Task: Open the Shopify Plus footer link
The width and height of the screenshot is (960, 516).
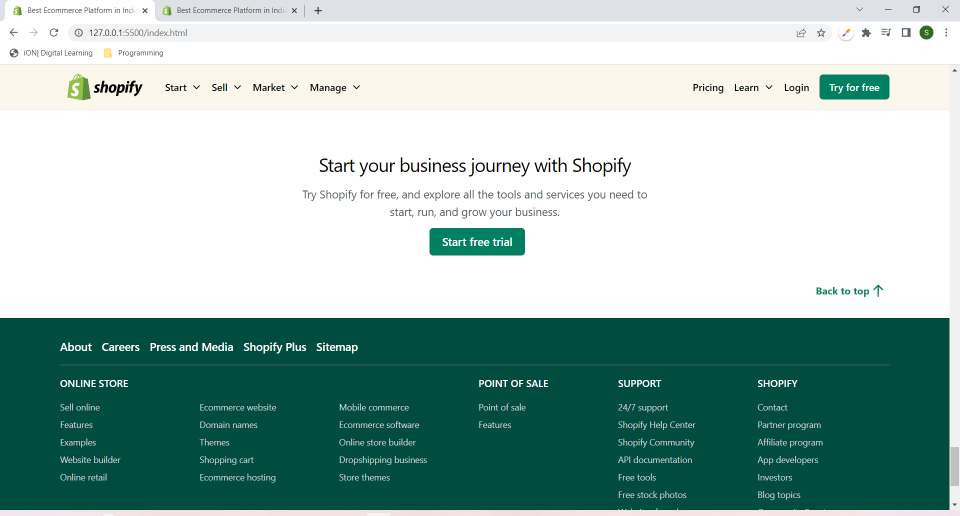Action: (274, 347)
